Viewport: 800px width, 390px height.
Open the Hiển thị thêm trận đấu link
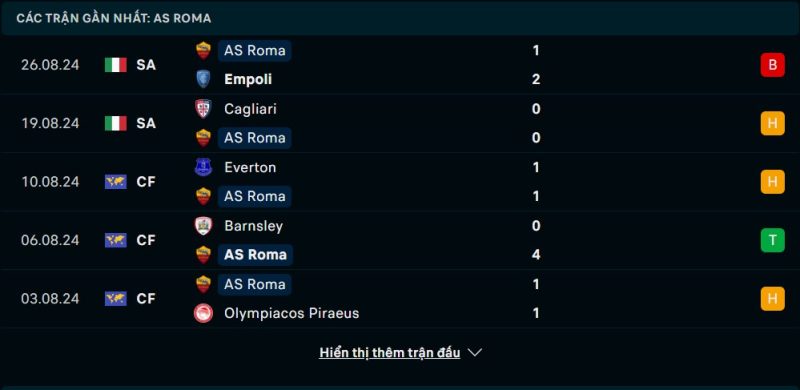pyautogui.click(x=390, y=353)
